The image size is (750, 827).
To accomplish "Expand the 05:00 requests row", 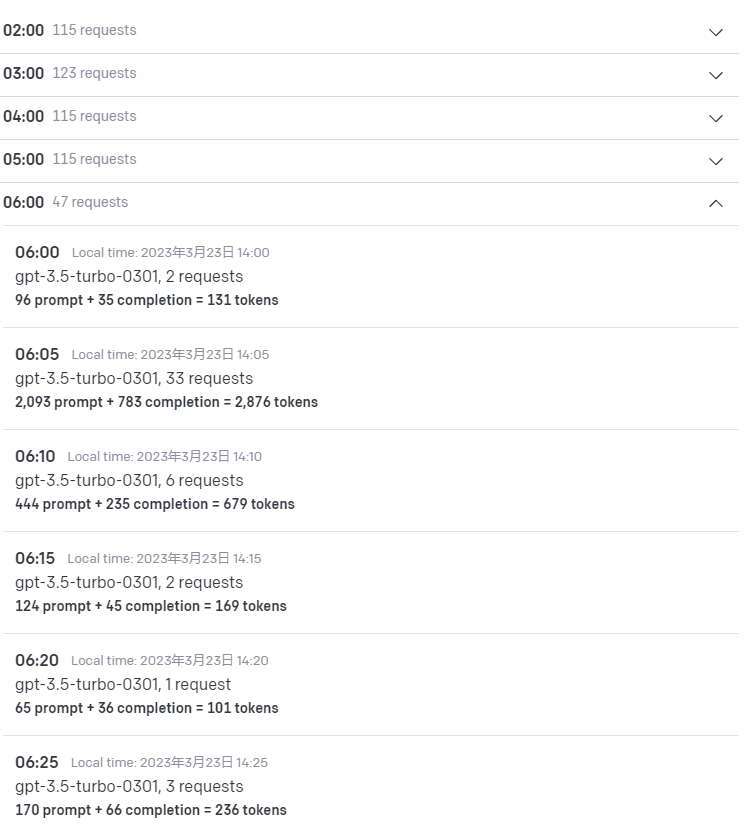I will pos(716,161).
